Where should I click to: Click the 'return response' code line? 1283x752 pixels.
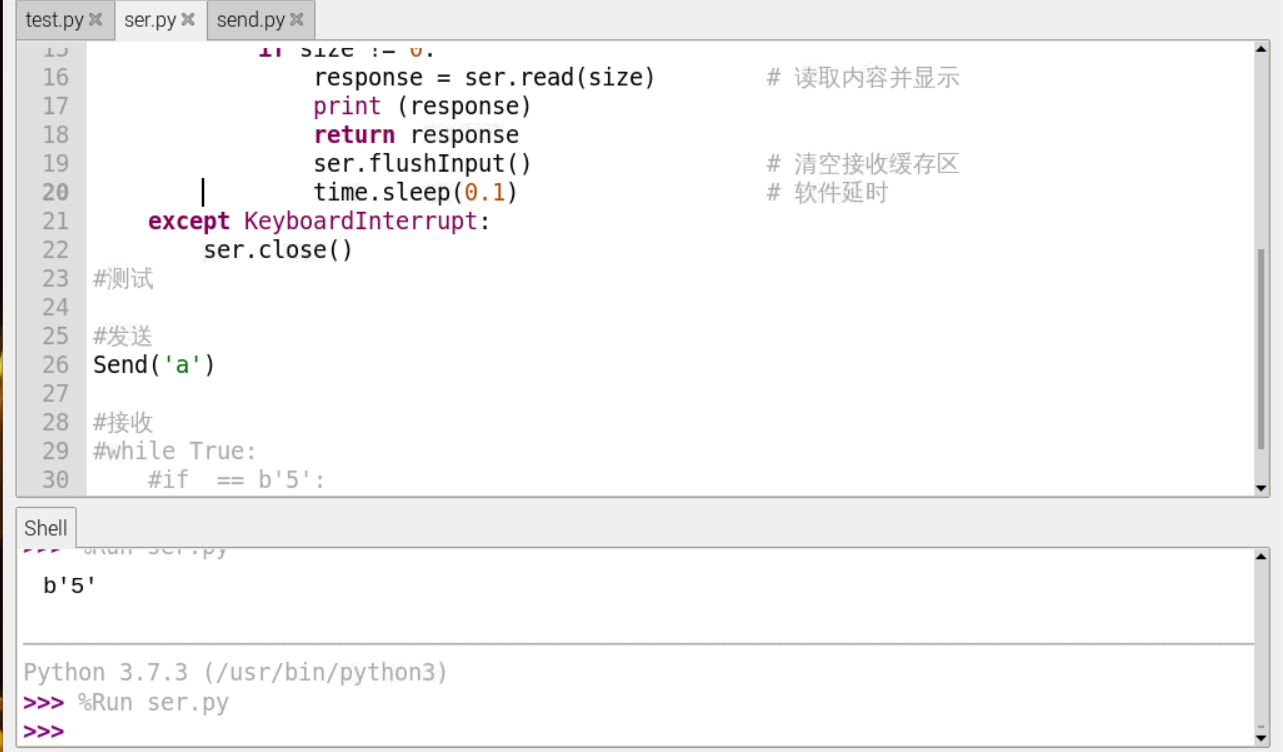tap(415, 135)
